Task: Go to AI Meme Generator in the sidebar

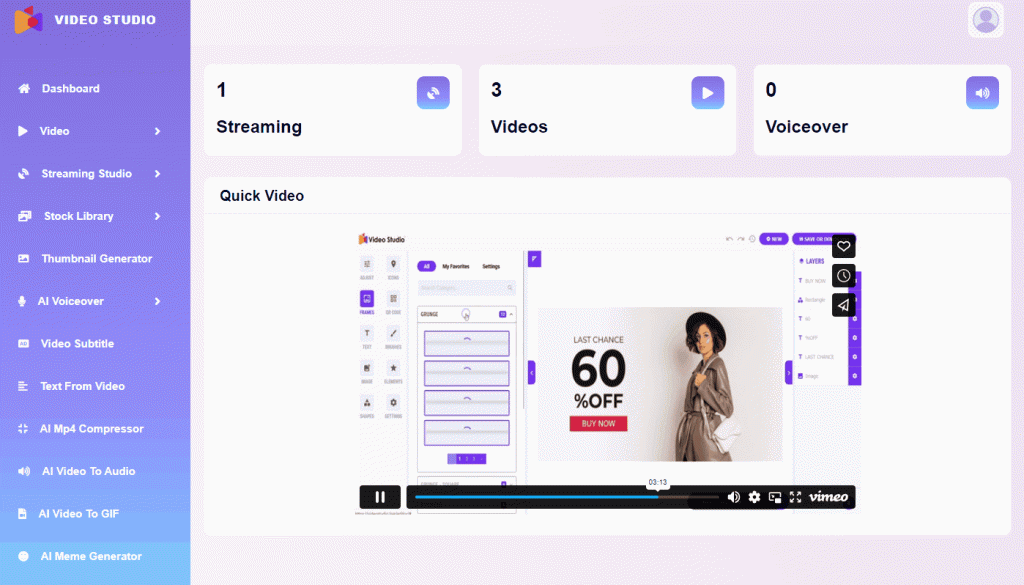Action: pyautogui.click(x=91, y=556)
